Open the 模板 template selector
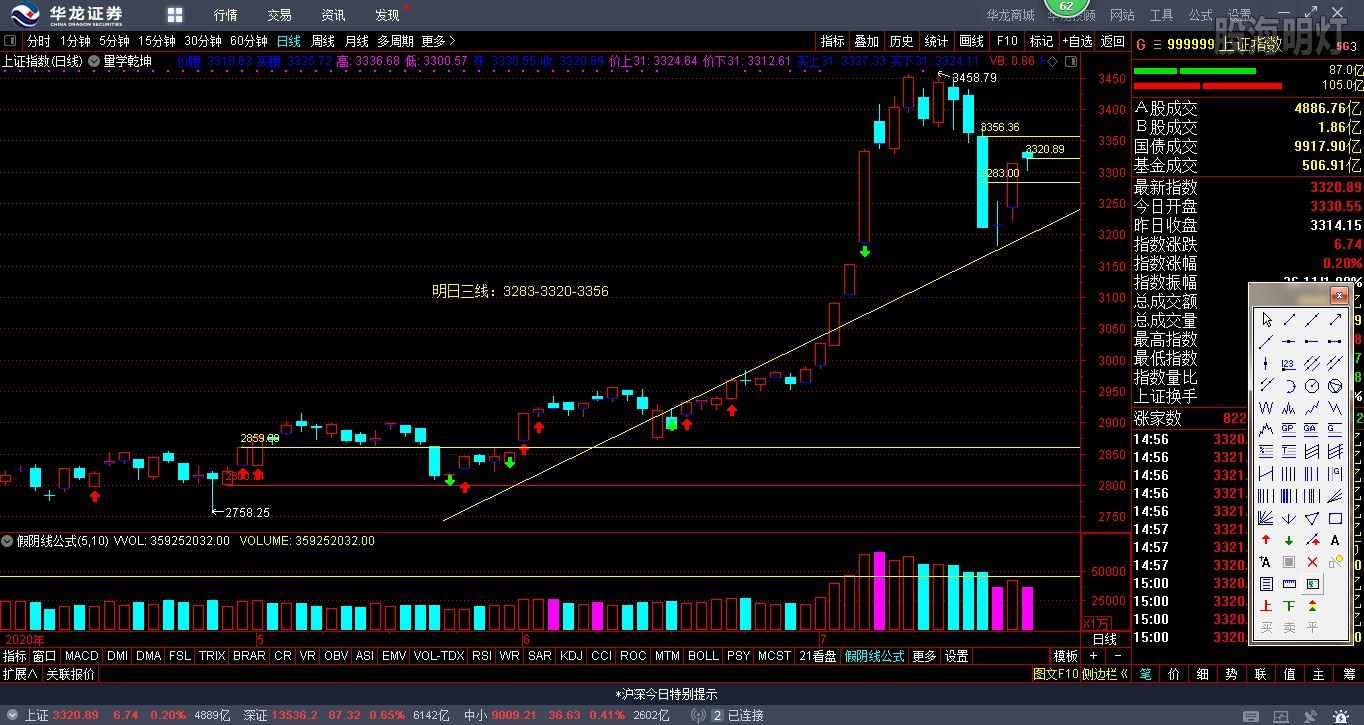 tap(1066, 656)
